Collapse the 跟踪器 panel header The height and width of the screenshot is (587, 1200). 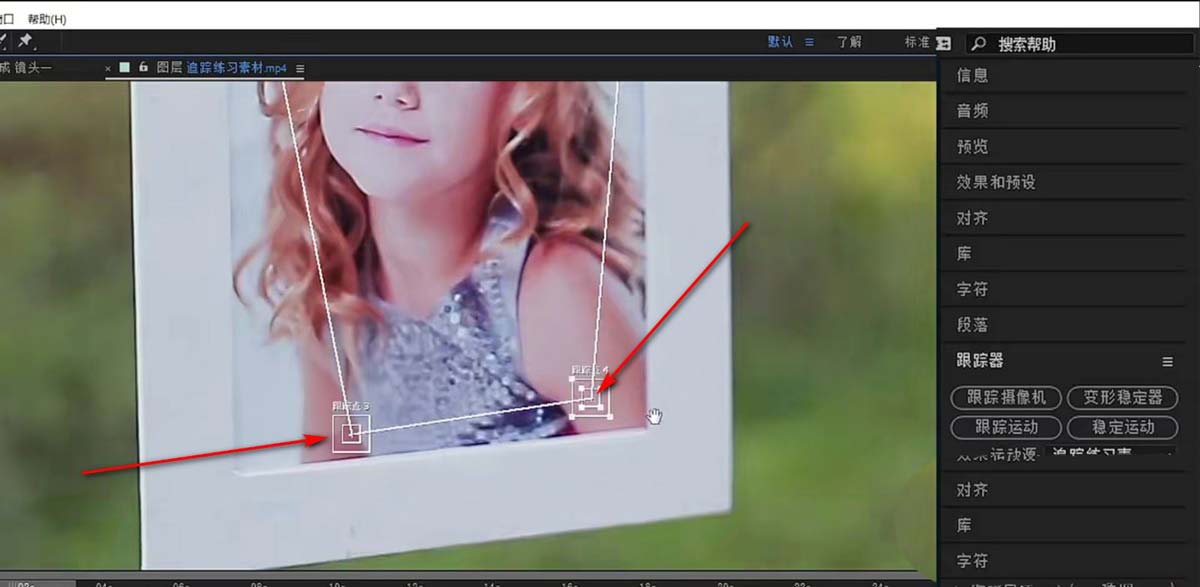click(980, 361)
